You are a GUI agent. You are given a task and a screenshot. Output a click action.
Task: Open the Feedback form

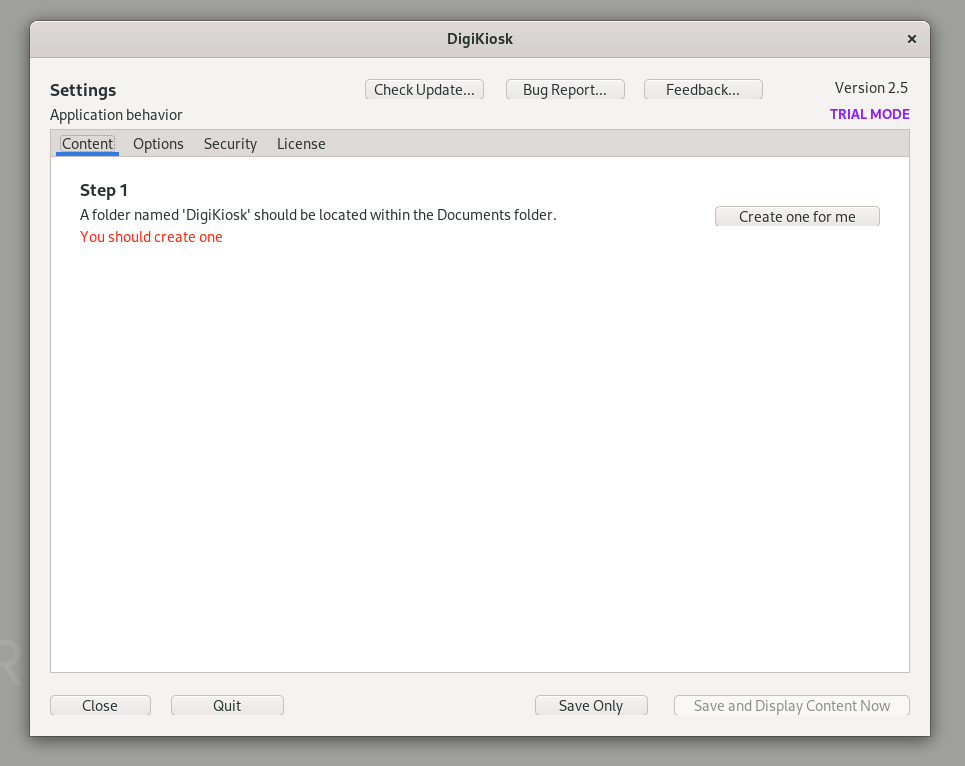703,90
